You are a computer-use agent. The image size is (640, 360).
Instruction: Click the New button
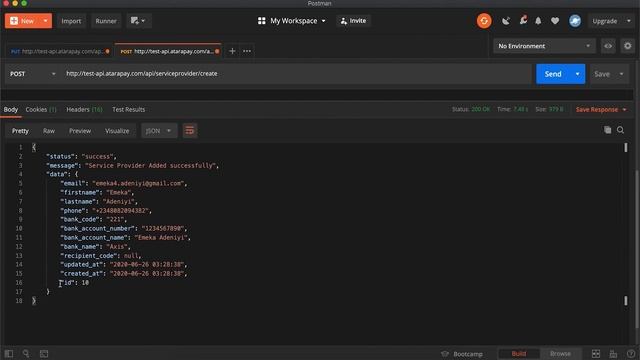22,21
